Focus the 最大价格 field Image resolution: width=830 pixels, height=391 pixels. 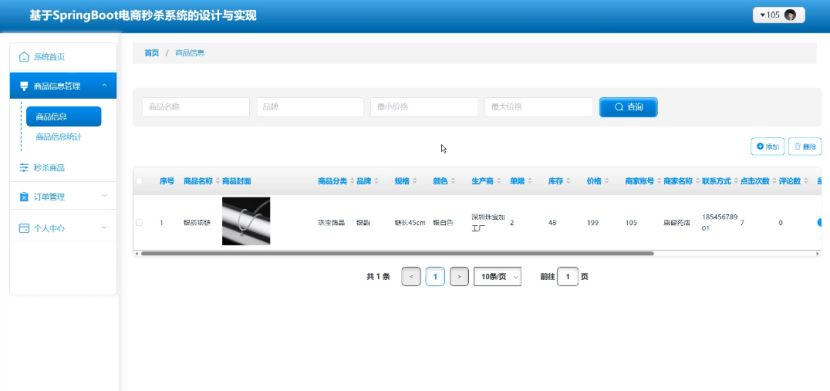538,107
